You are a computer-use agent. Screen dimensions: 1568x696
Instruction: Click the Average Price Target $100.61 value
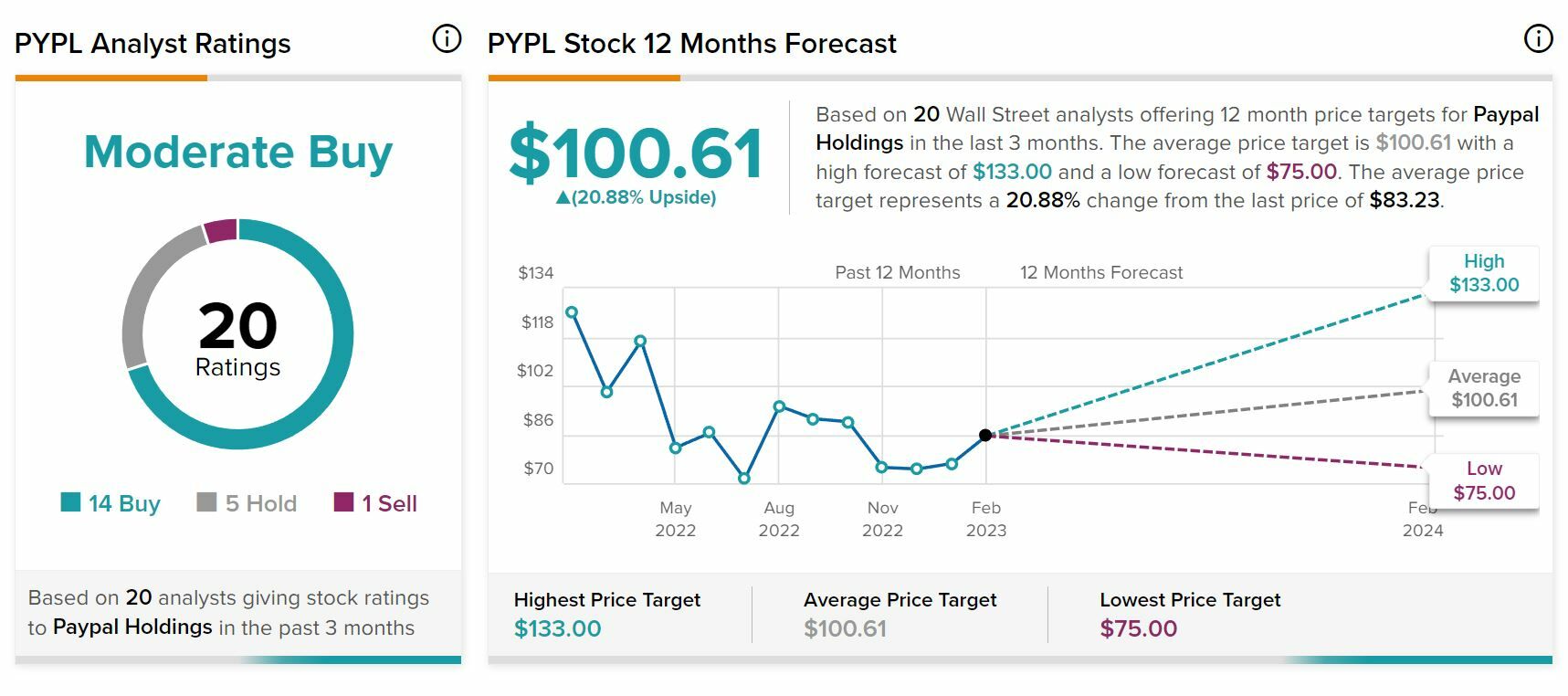click(845, 628)
